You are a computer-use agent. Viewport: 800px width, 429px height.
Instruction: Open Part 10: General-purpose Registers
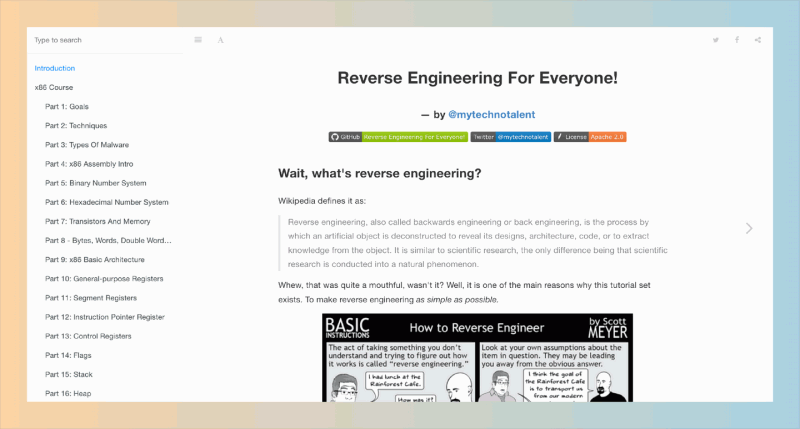(x=104, y=279)
